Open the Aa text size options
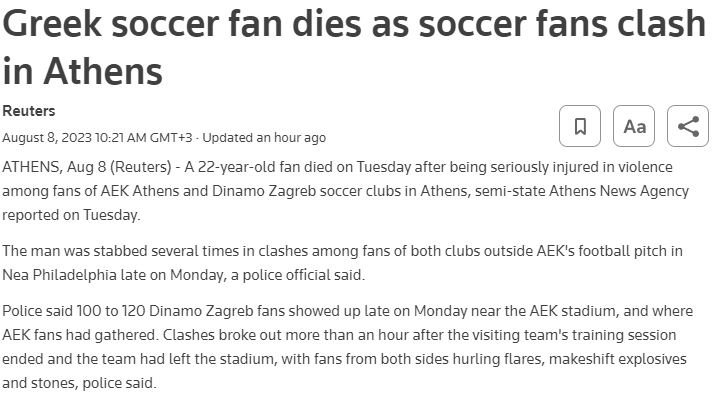Image resolution: width=721 pixels, height=395 pixels. point(634,126)
